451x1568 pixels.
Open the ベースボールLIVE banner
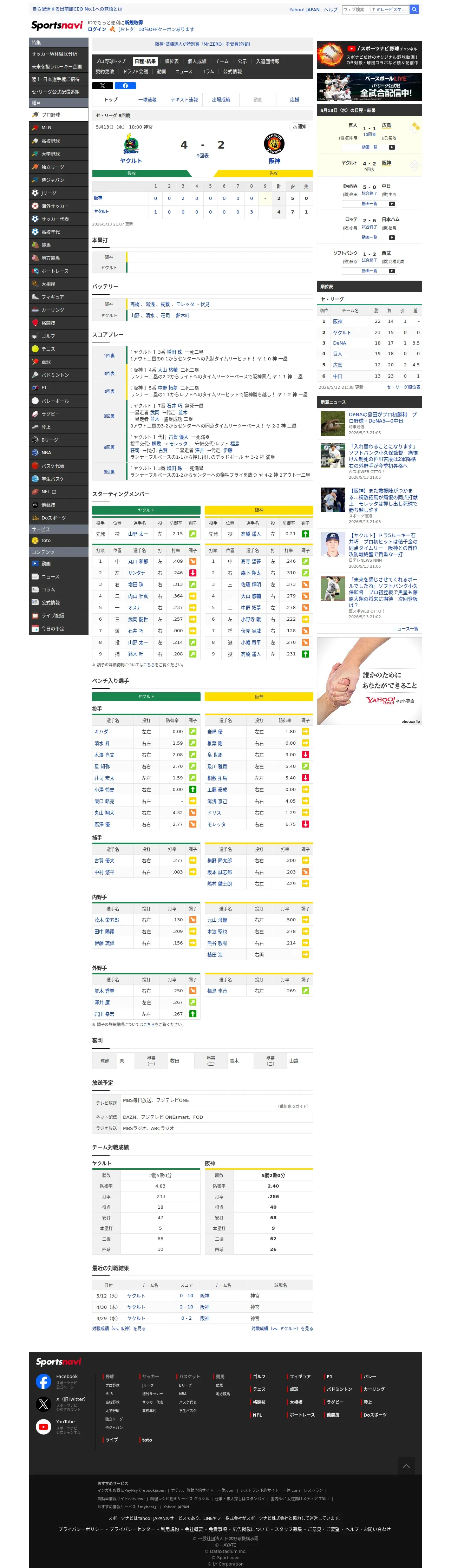click(x=370, y=87)
